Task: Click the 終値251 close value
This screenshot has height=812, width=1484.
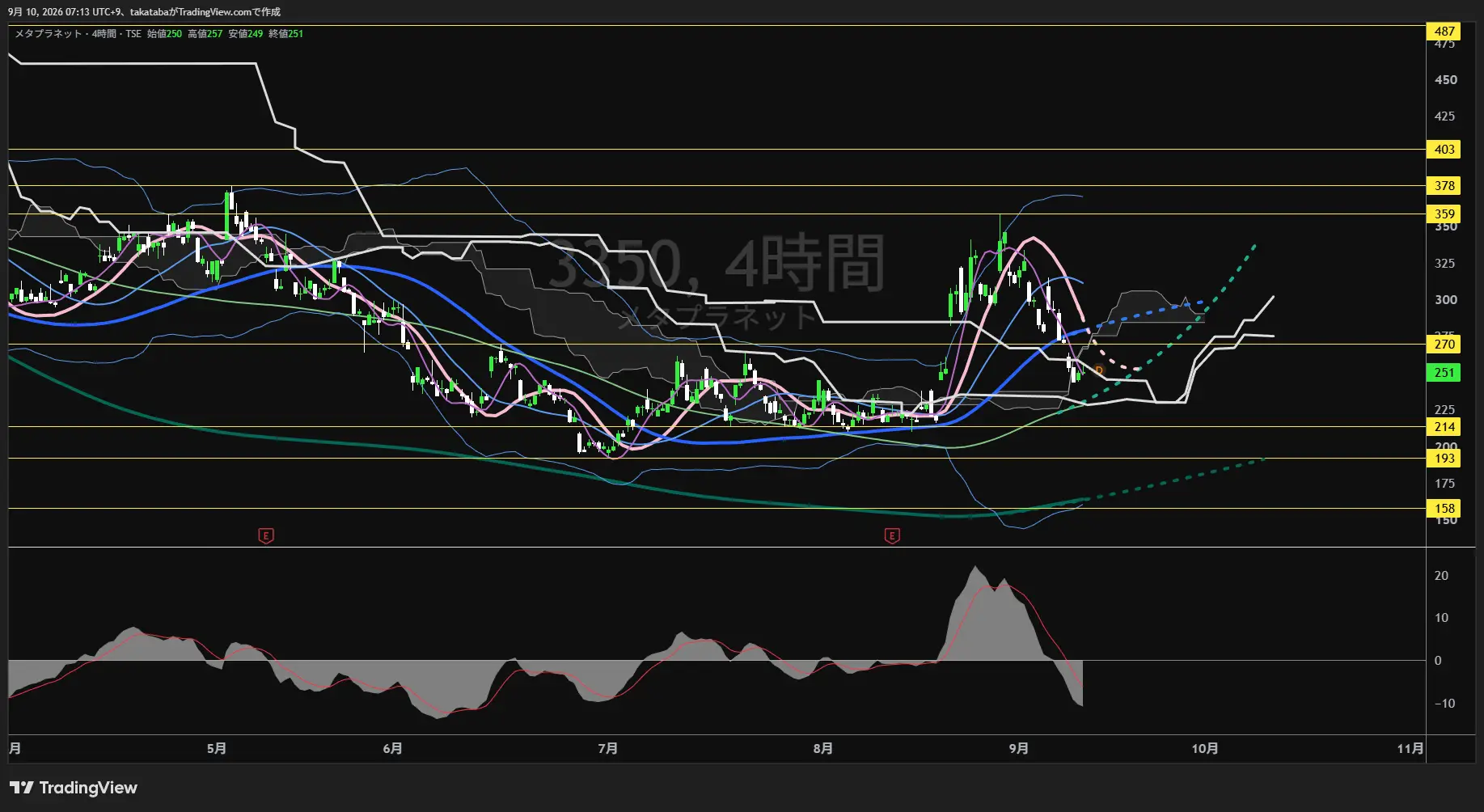Action: coord(286,34)
